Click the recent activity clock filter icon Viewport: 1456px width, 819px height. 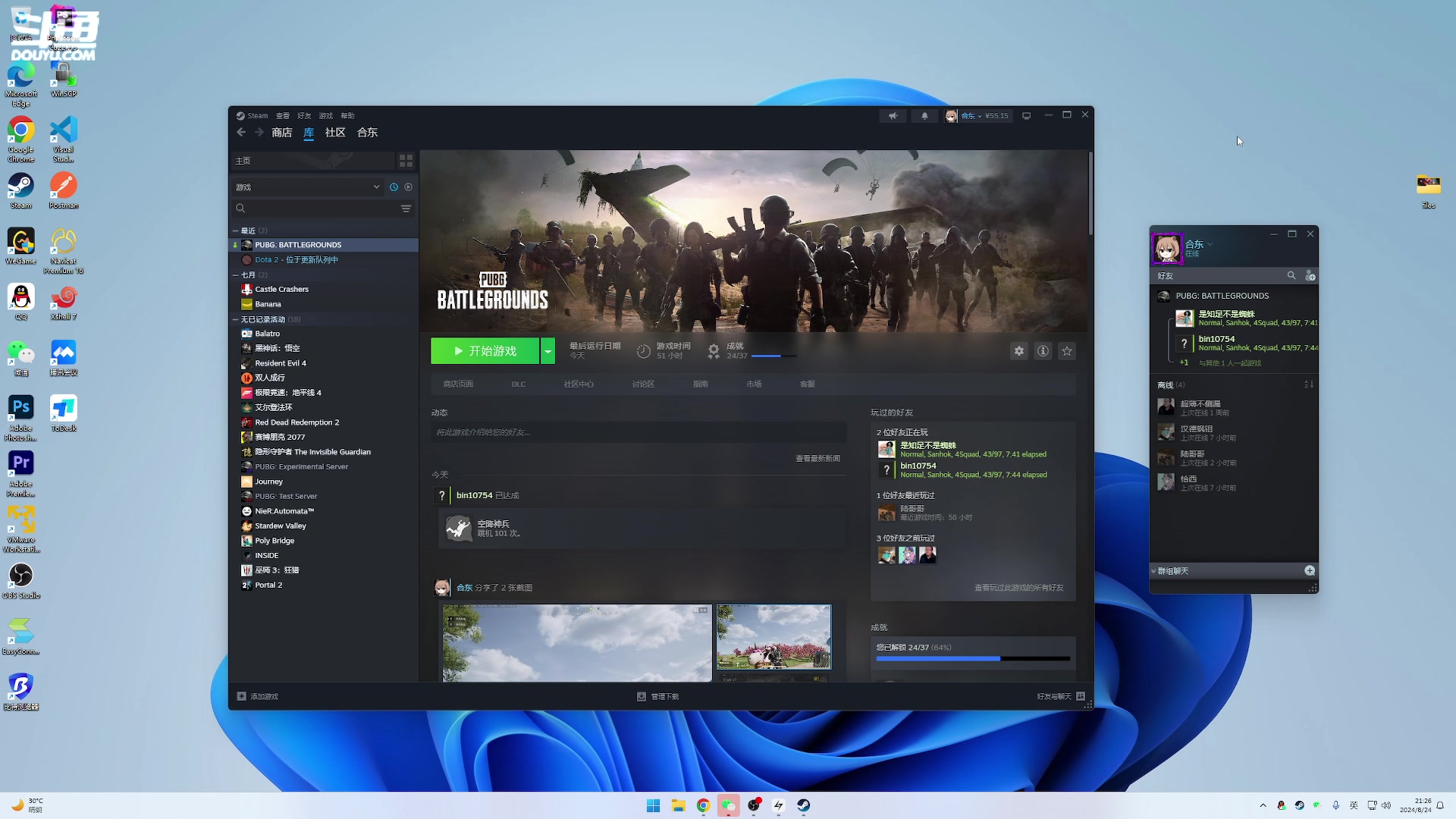point(394,187)
